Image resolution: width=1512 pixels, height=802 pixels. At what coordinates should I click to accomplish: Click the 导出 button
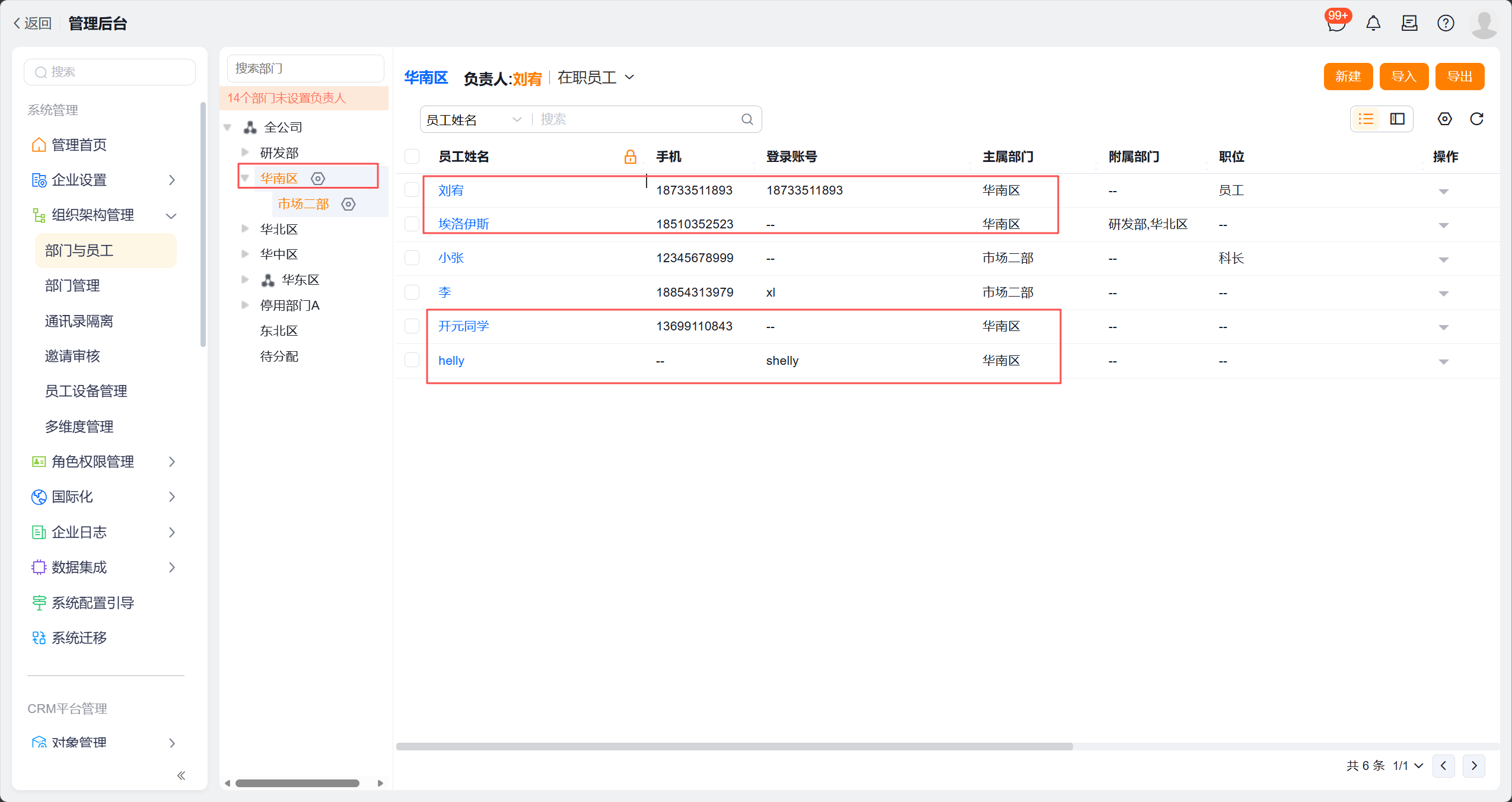coord(1459,77)
